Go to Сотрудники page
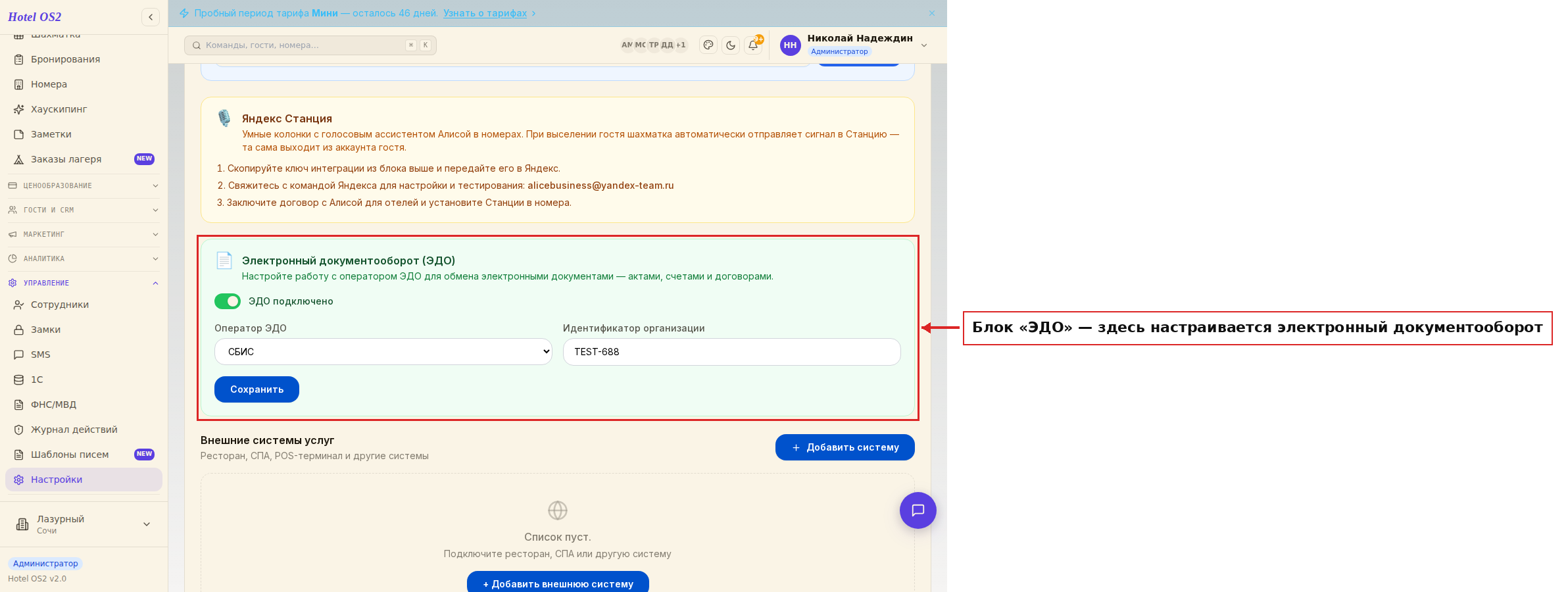This screenshot has height=592, width=1568. click(84, 305)
